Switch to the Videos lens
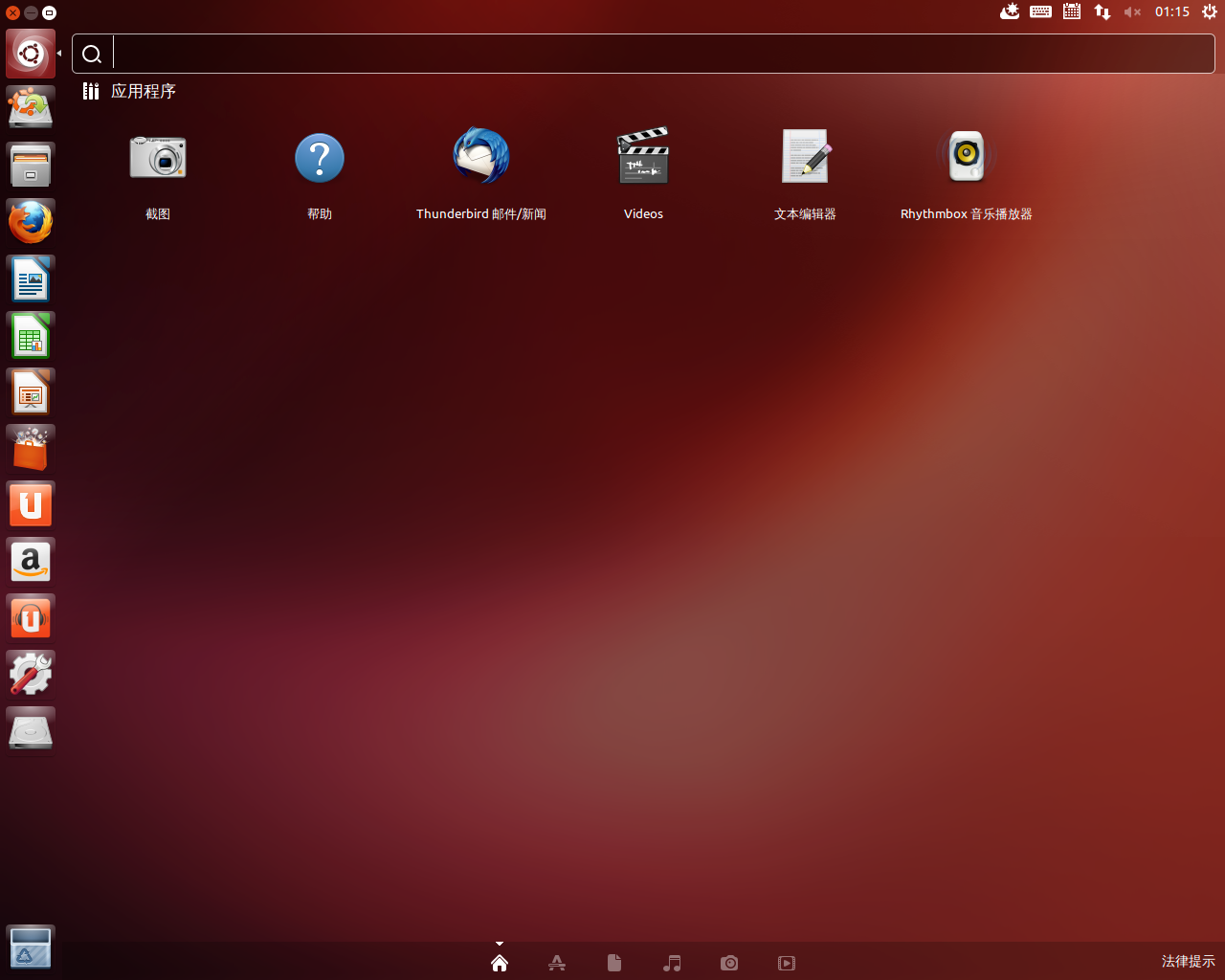The image size is (1225, 980). 787,963
